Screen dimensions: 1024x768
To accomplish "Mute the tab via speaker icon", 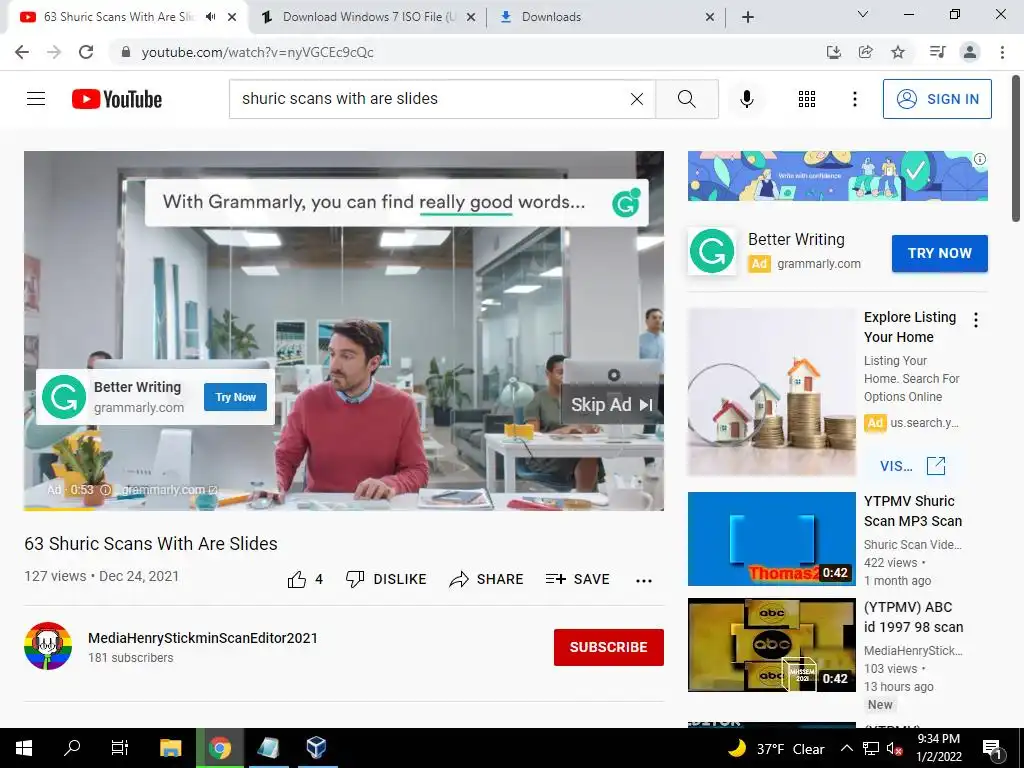I will click(210, 17).
